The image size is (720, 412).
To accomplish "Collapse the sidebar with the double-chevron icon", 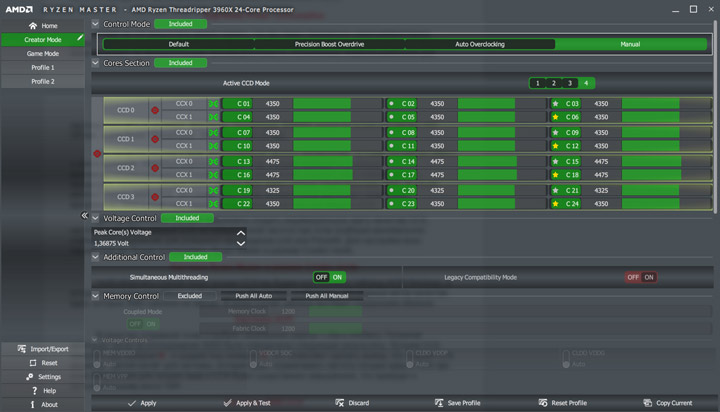I will (85, 216).
